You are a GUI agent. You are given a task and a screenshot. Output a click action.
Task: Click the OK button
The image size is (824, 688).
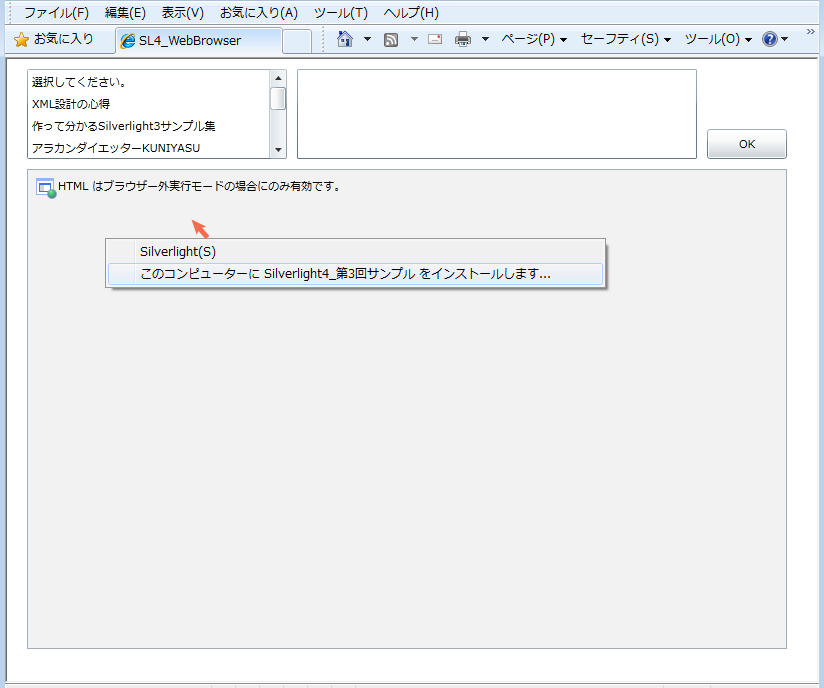click(x=746, y=144)
